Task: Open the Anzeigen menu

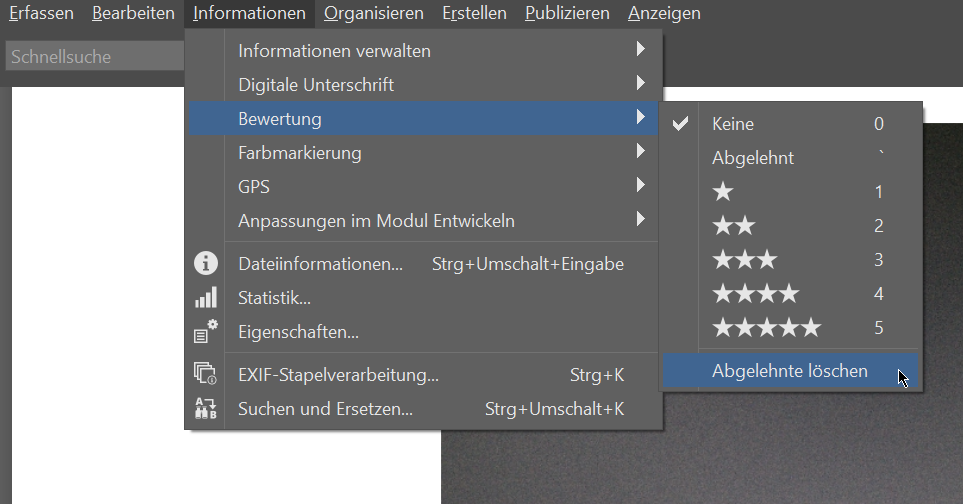Action: coord(664,13)
